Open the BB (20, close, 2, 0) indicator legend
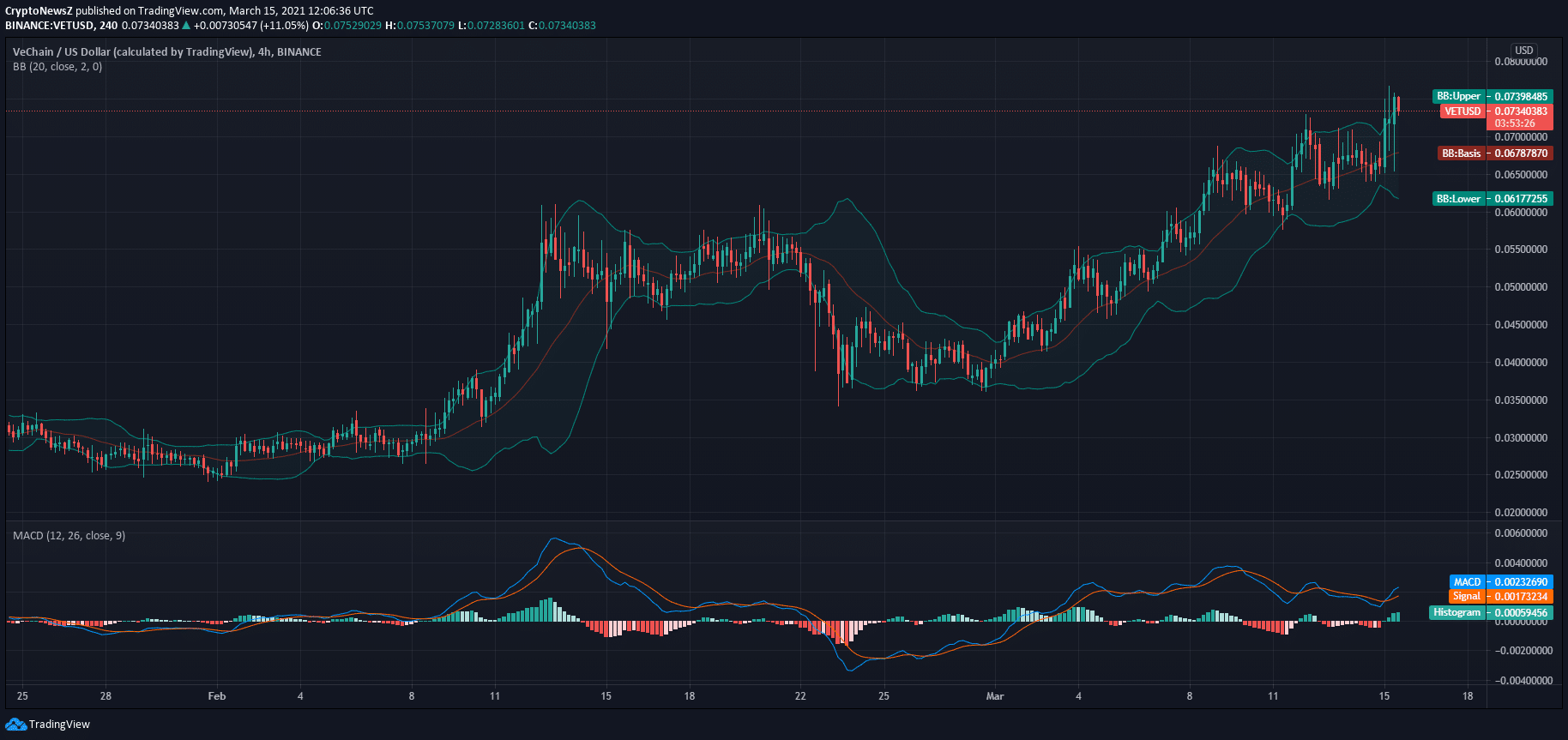 (x=57, y=67)
